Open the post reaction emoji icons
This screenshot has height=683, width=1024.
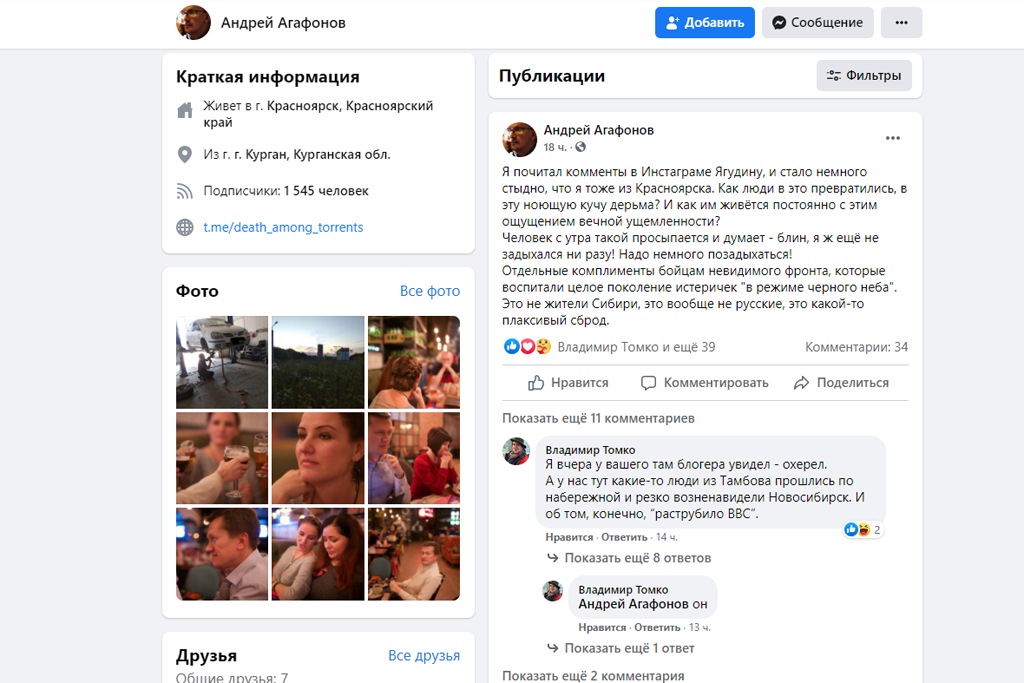(528, 347)
